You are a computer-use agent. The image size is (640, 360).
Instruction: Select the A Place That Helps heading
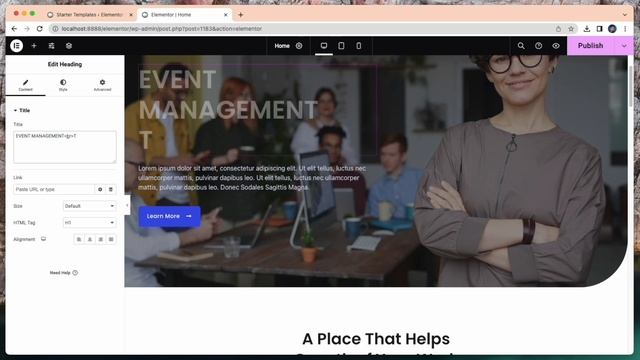[x=376, y=339]
